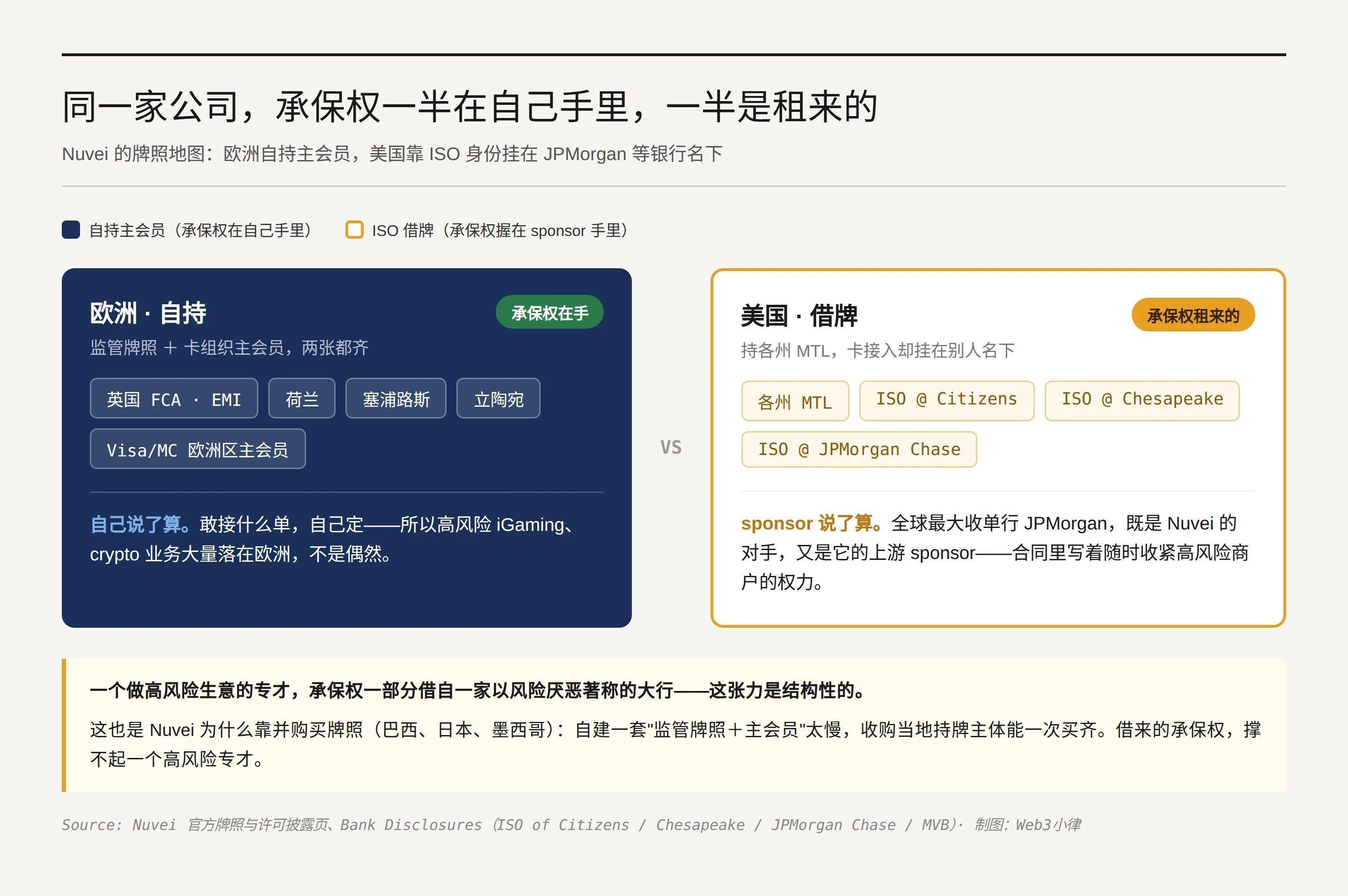Click the dark blue legend swatch for 自持主会员
The image size is (1348, 896).
[x=71, y=230]
